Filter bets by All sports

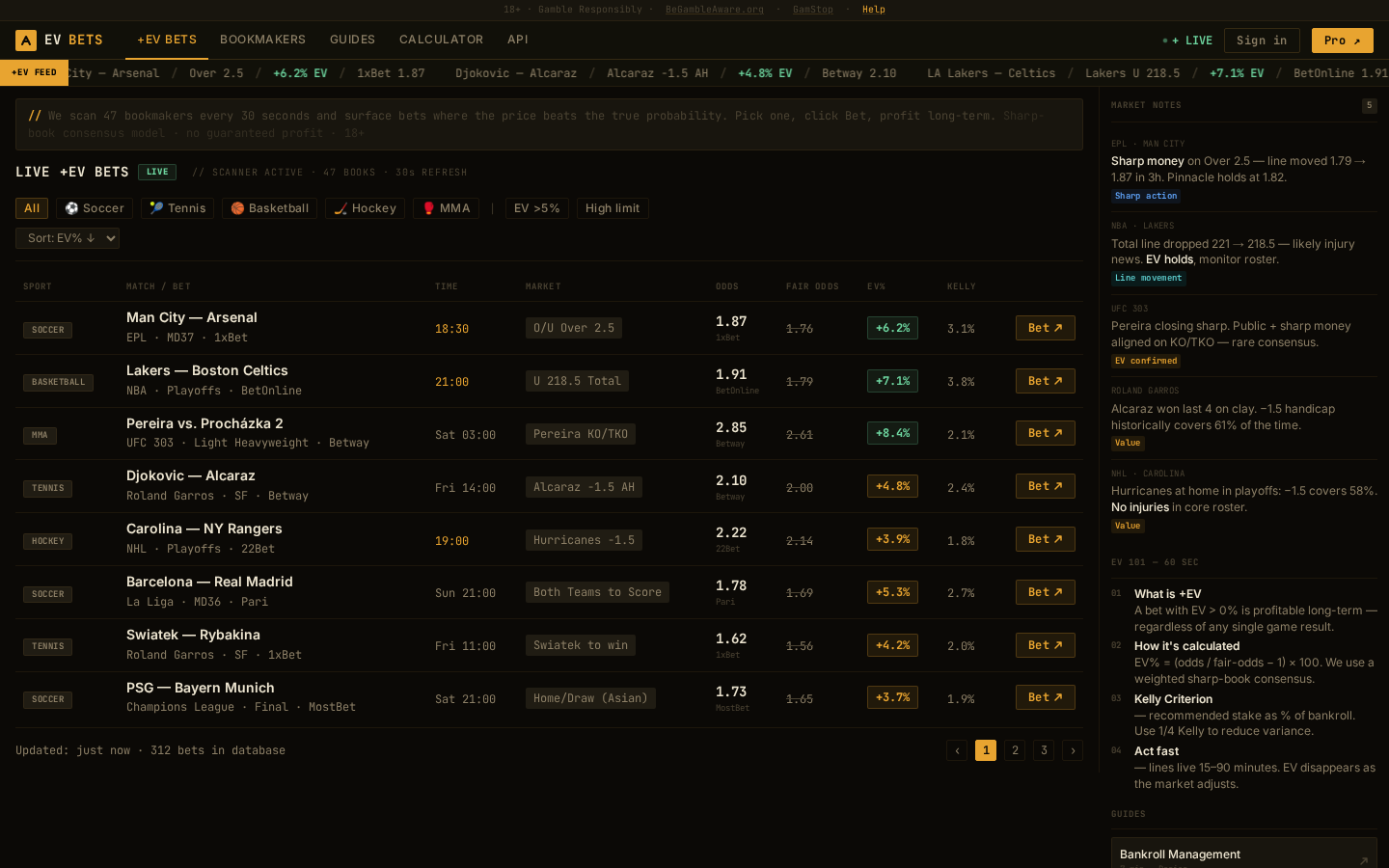(32, 208)
